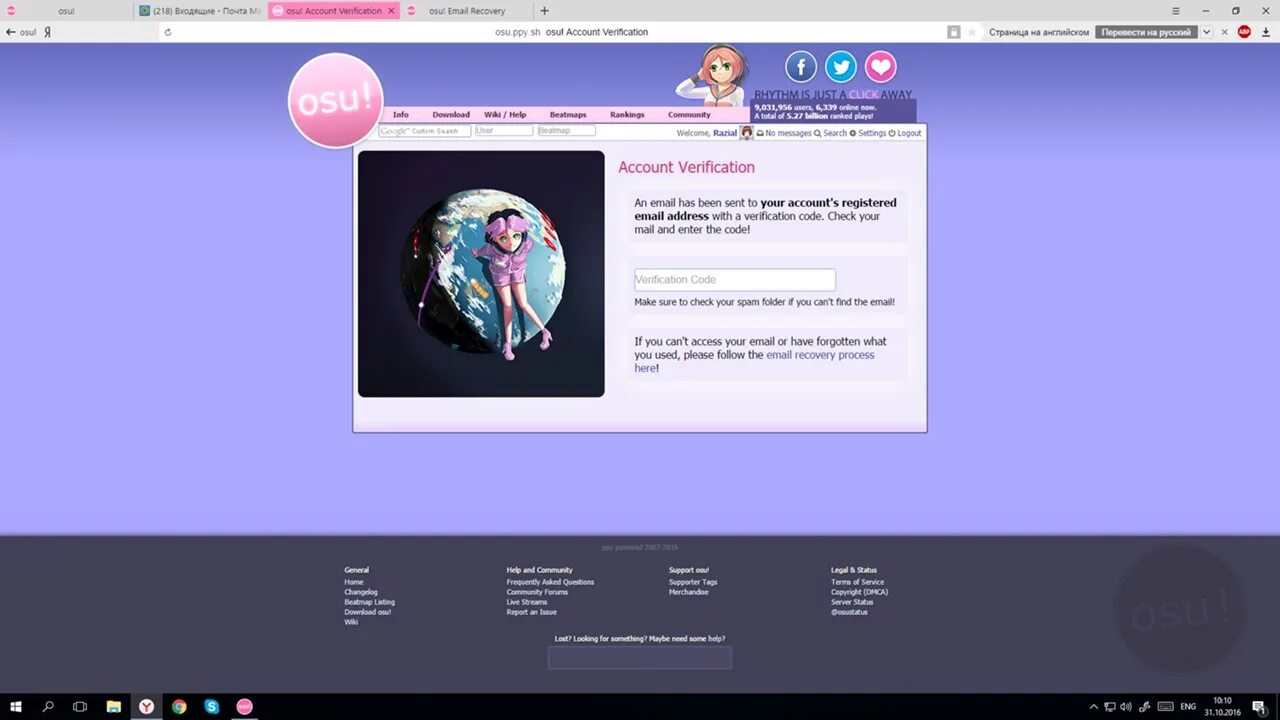Open Chrome from taskbar

coord(179,706)
